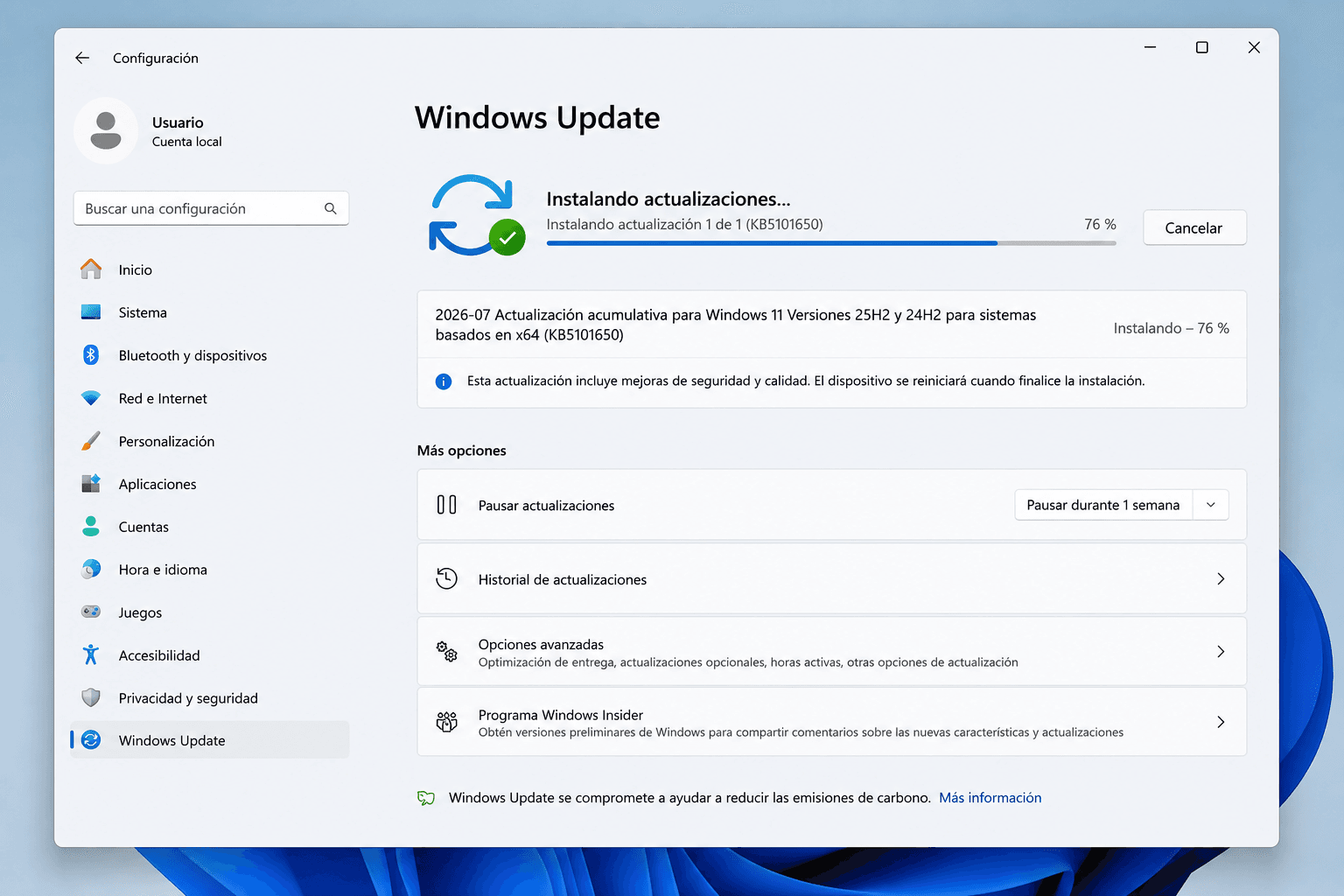Click the pause icon beside Pausar actualizaciones
Screen dimensions: 1344x896
[x=446, y=505]
